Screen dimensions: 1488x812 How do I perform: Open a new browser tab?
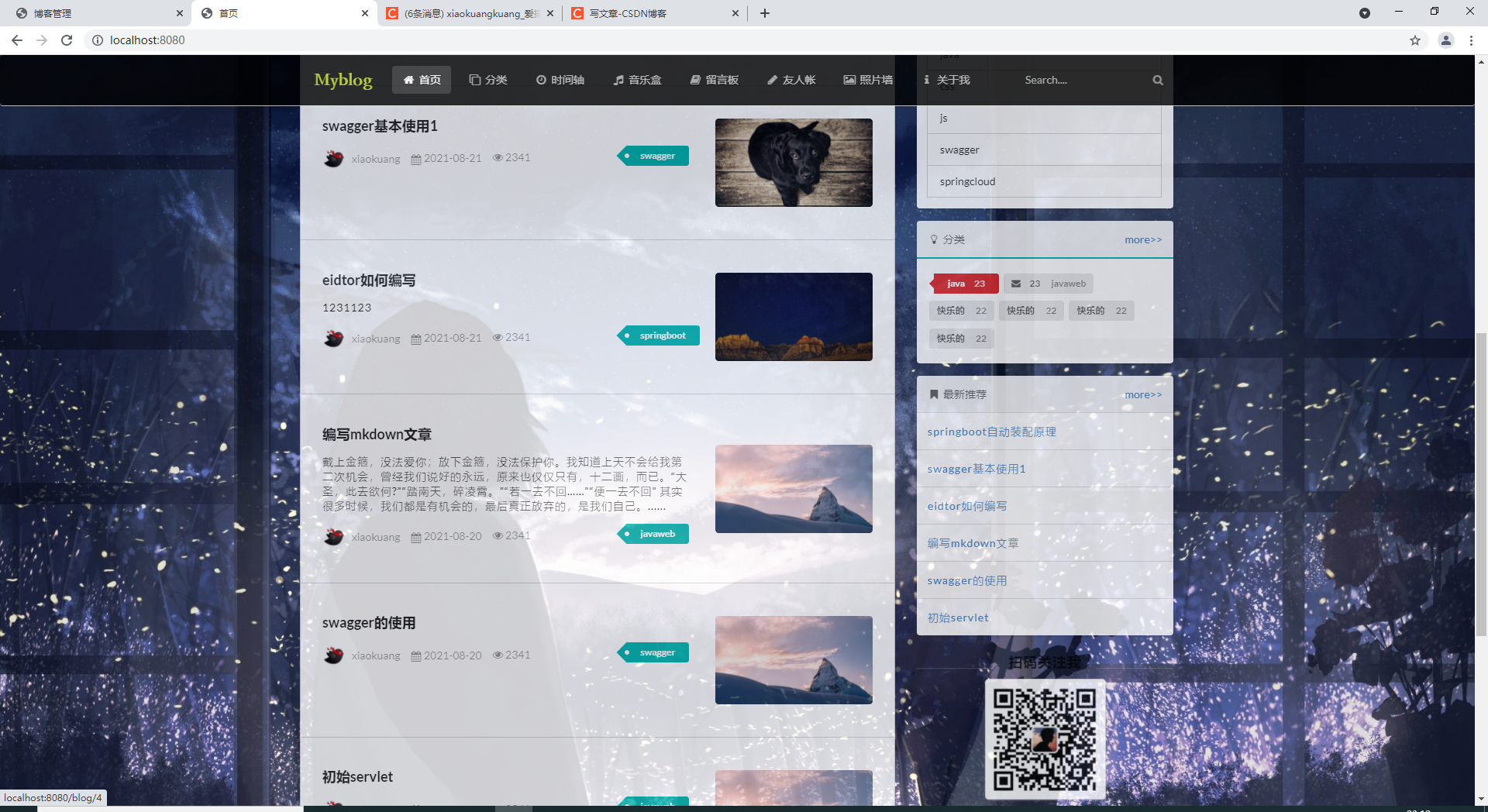click(x=765, y=13)
